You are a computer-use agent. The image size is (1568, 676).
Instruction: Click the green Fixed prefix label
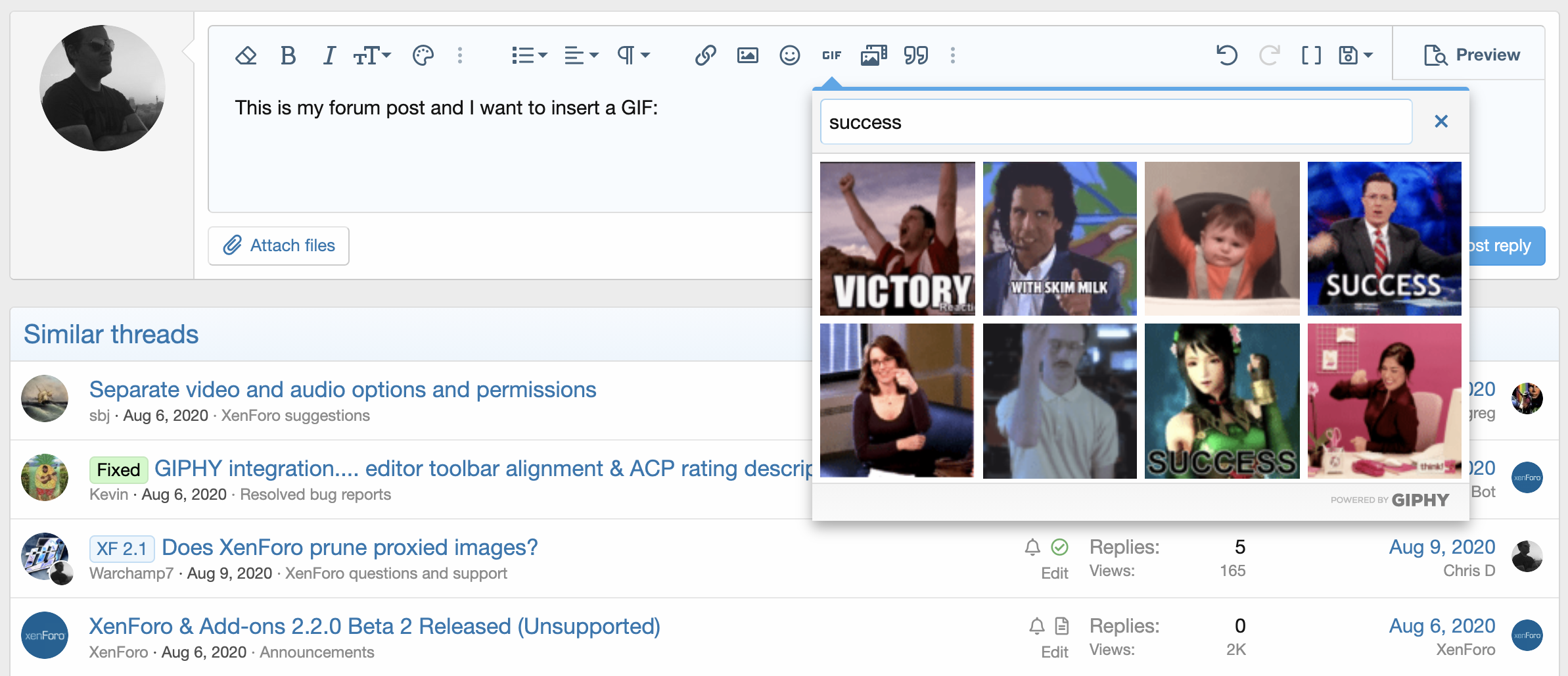click(x=118, y=470)
